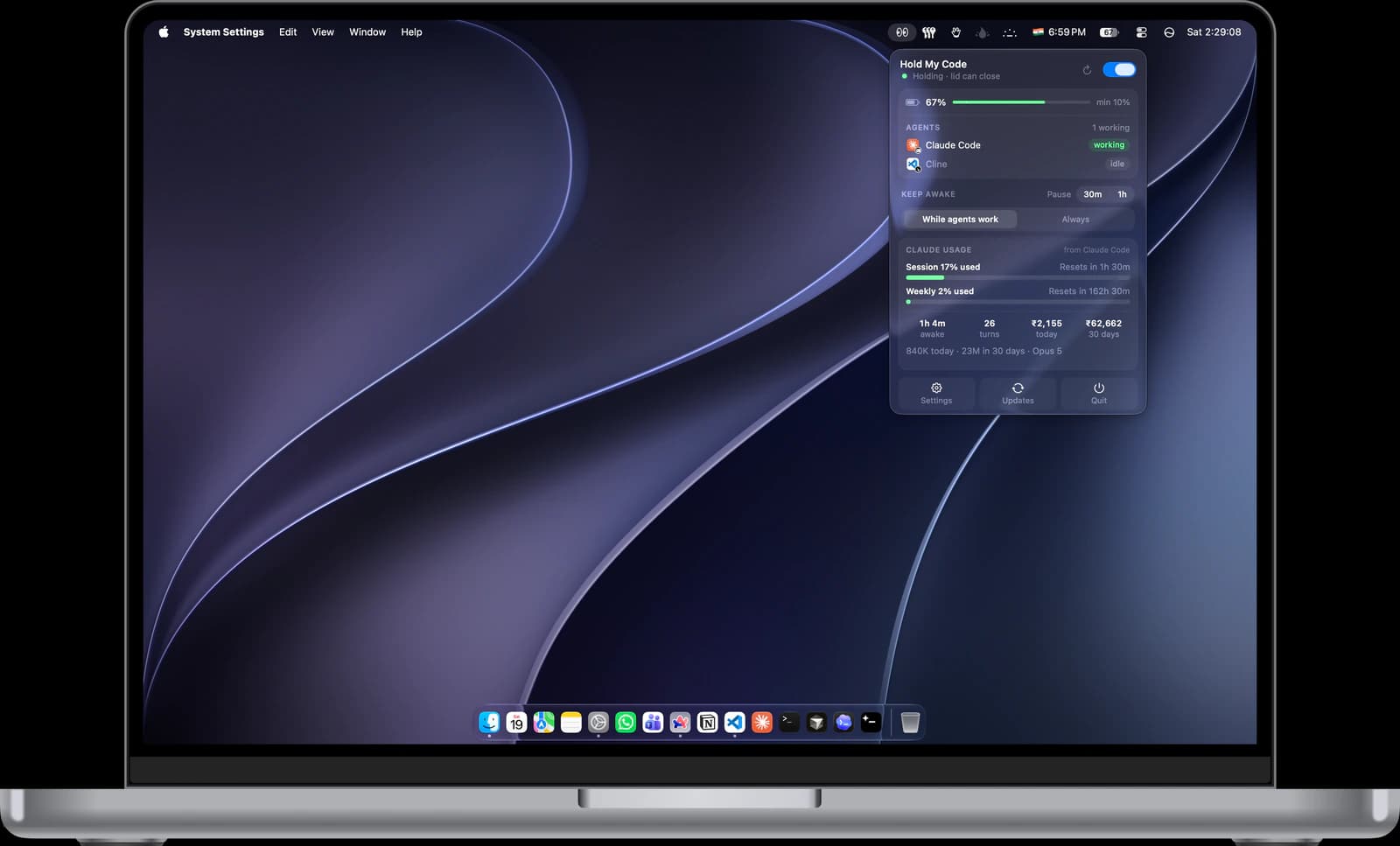
Task: Open the cube icon app in the Dock
Action: 816,722
